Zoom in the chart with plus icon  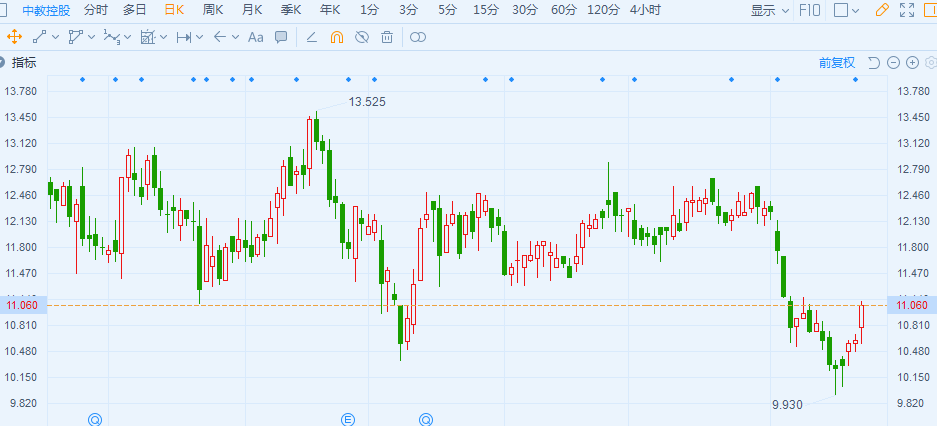click(912, 63)
